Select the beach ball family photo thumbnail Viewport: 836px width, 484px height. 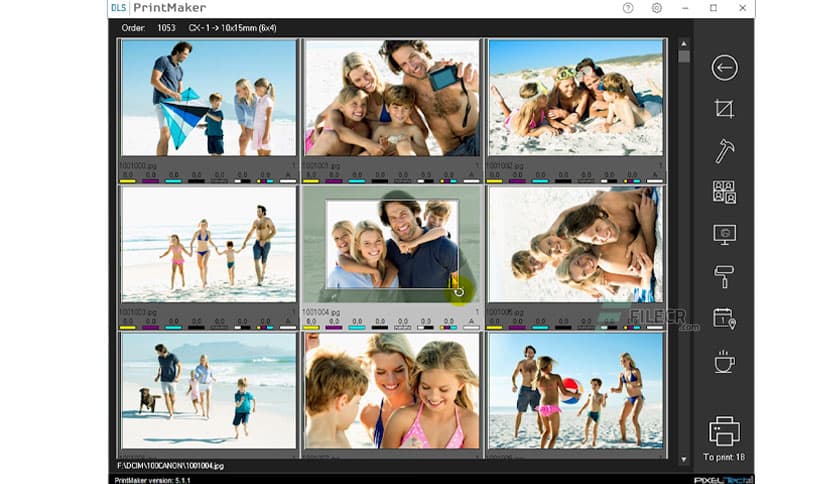pos(576,391)
